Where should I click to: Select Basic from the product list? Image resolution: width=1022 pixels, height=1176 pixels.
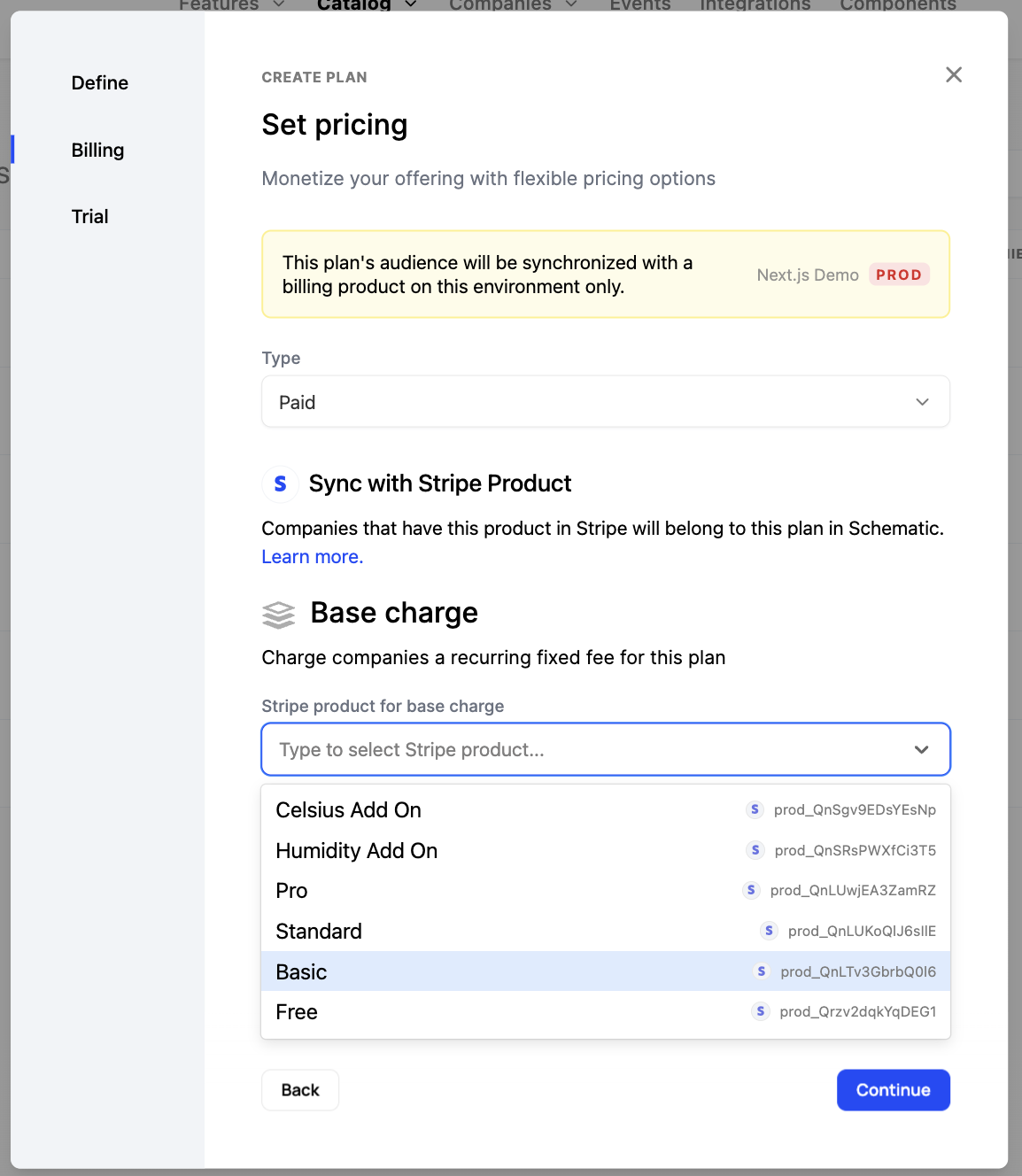click(302, 971)
